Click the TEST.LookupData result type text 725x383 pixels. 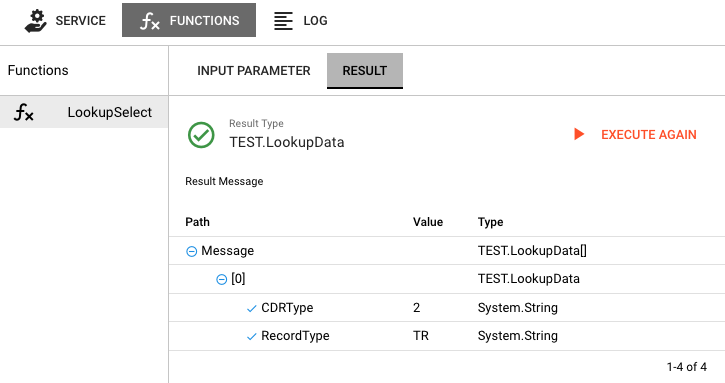click(287, 142)
